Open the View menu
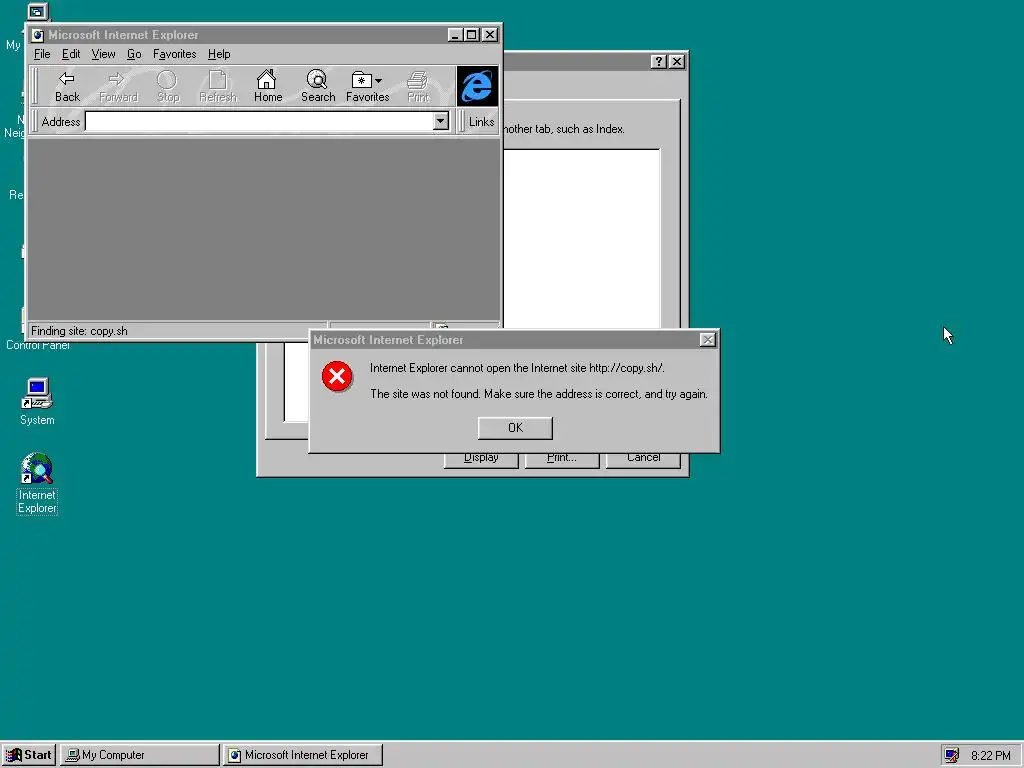 coord(103,54)
